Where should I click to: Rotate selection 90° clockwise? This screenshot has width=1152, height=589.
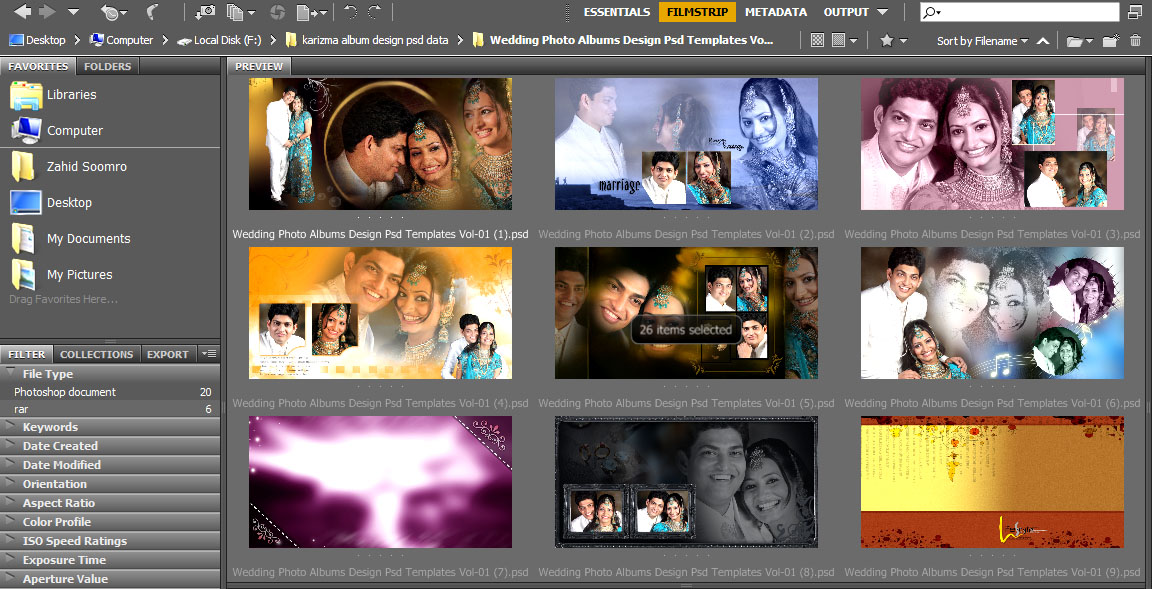pos(375,12)
